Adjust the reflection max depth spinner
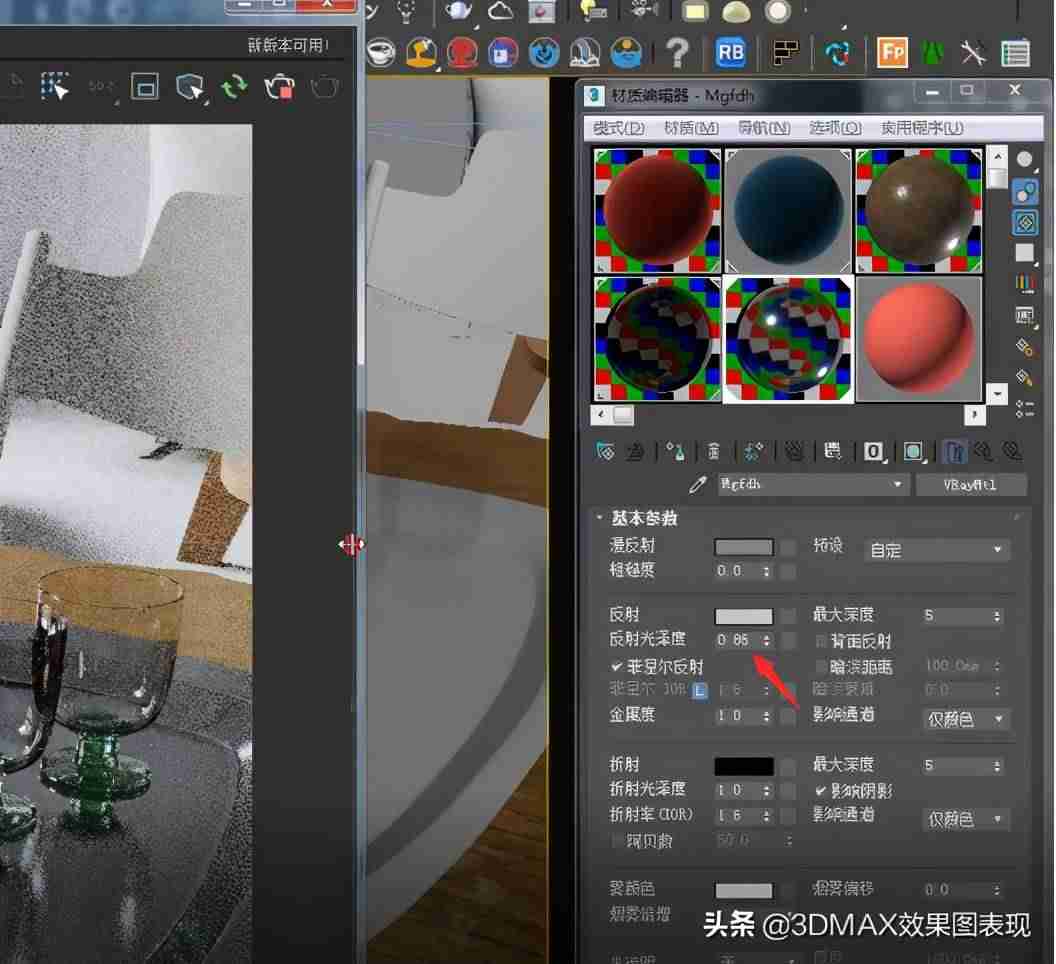The image size is (1056, 964). point(997,616)
